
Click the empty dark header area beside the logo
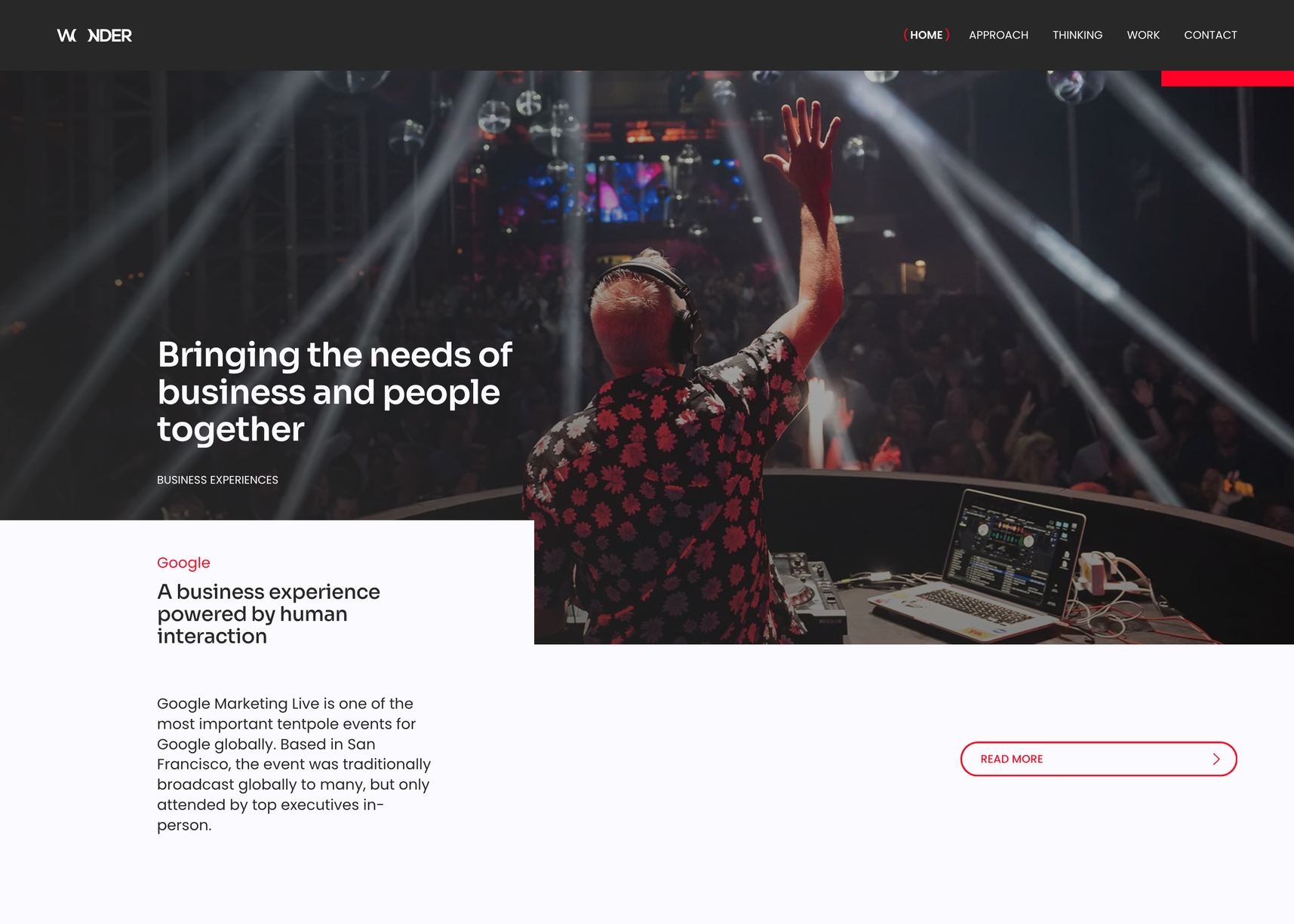point(513,35)
